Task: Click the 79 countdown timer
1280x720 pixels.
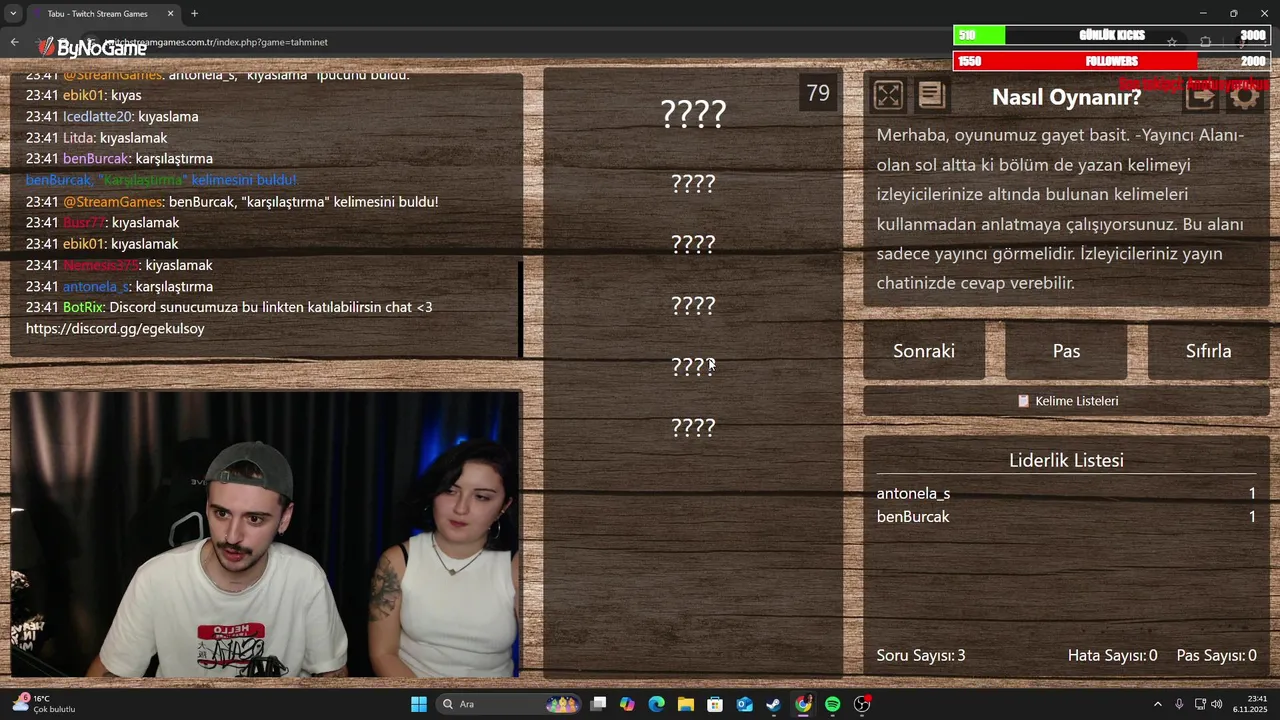Action: (x=818, y=93)
